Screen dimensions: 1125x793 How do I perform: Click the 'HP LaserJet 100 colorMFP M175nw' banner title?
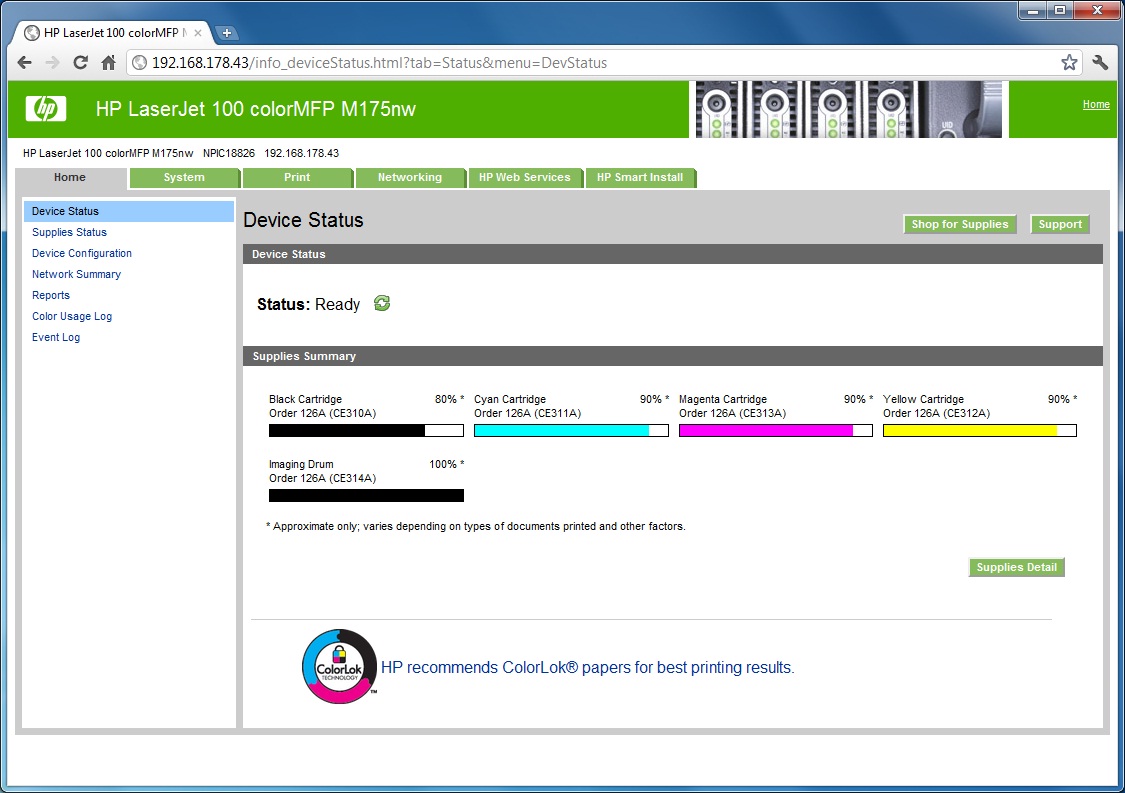click(x=255, y=109)
